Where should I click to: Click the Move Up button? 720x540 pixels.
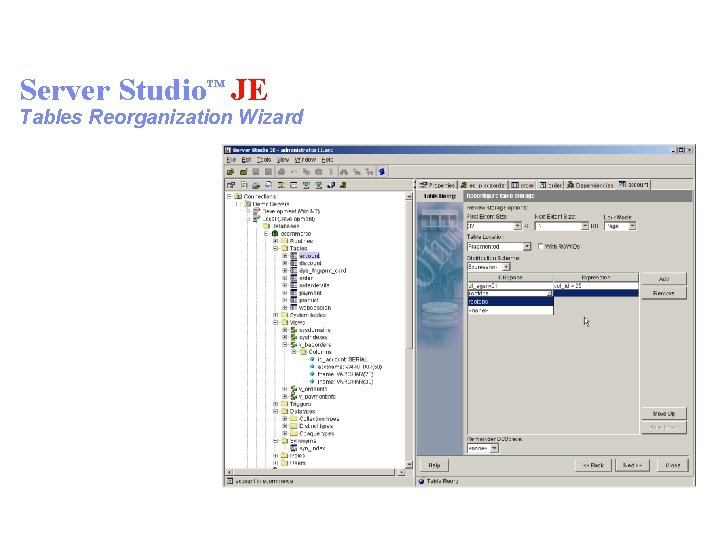tap(664, 414)
